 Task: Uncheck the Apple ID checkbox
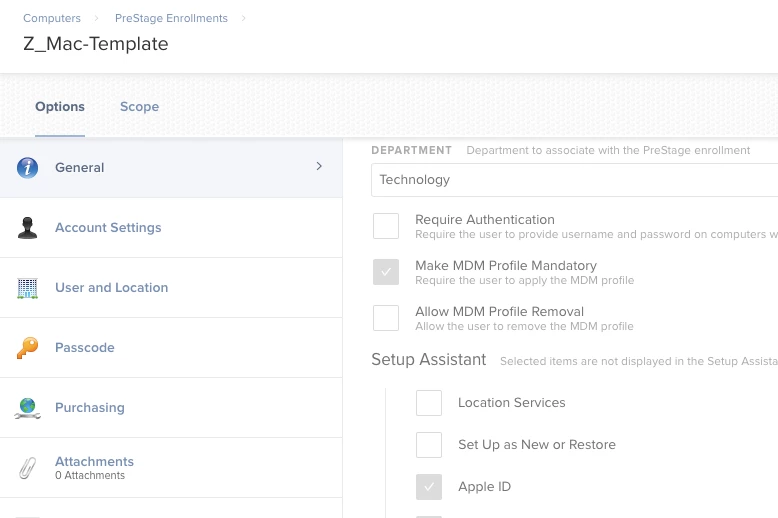click(429, 487)
